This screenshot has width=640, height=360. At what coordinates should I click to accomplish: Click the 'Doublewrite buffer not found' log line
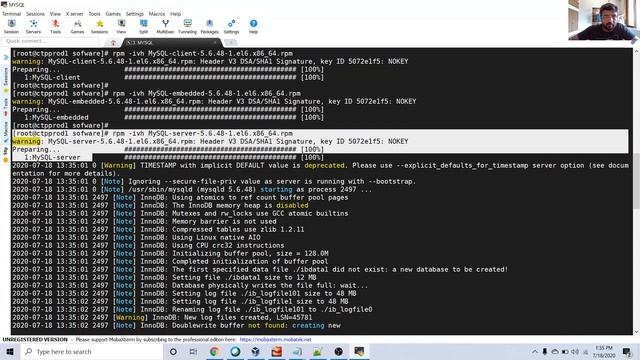click(x=176, y=326)
